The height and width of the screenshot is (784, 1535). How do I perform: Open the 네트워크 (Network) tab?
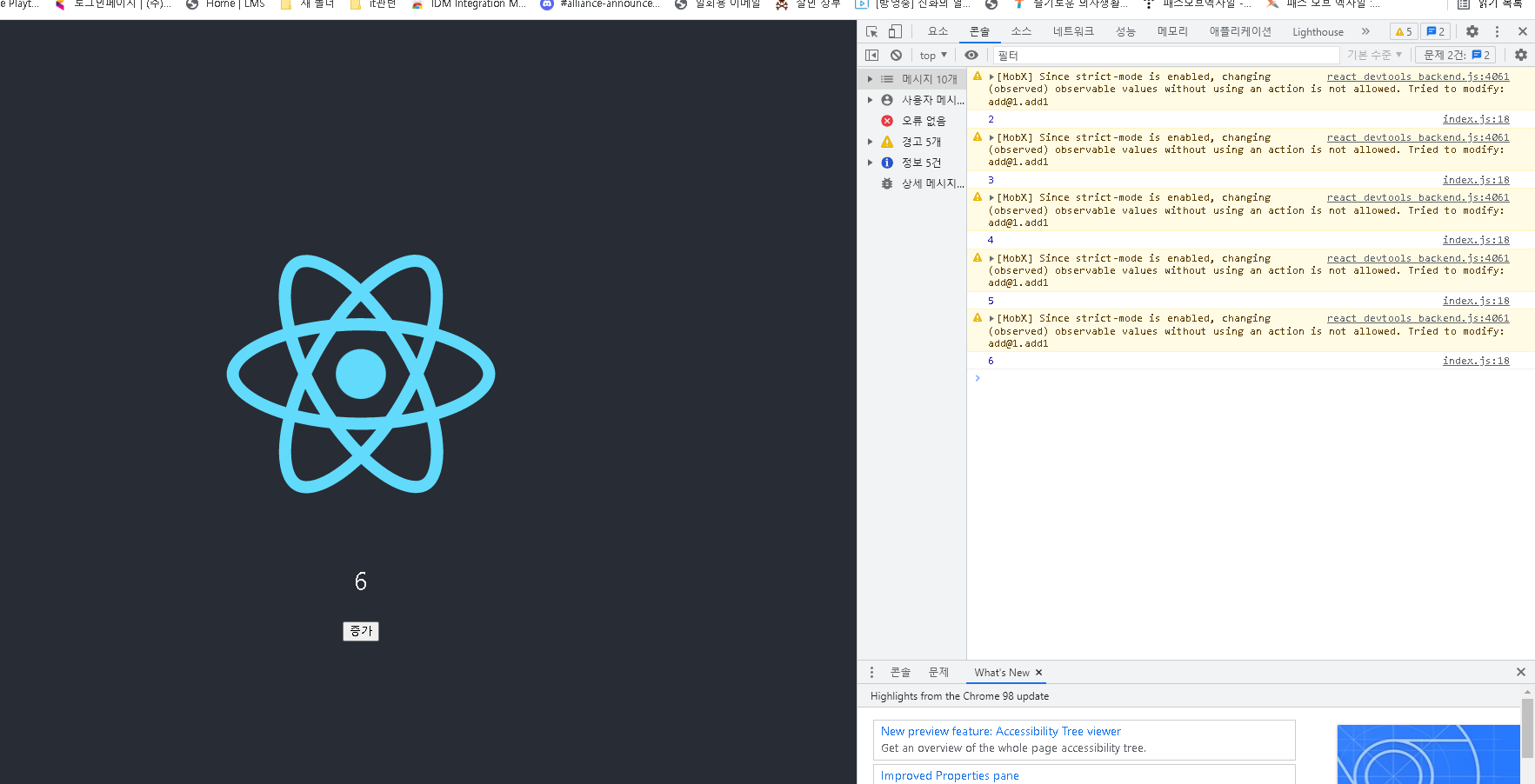click(x=1073, y=31)
